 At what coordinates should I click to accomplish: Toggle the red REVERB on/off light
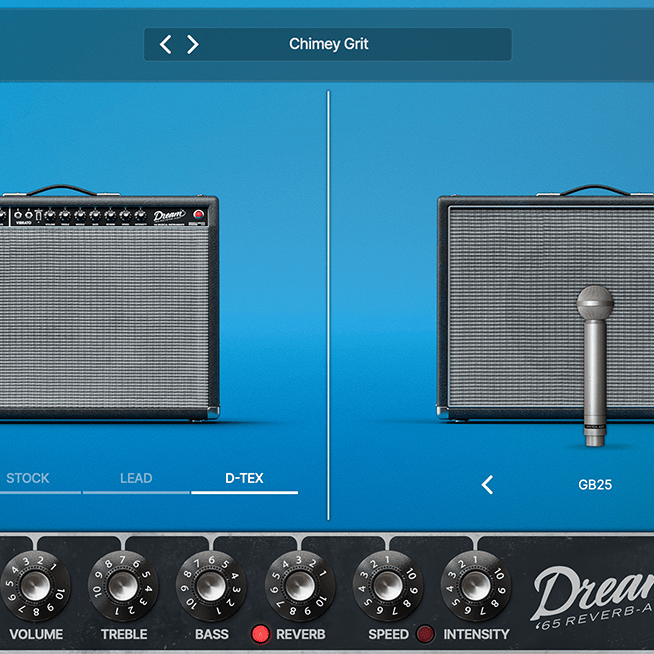tap(260, 634)
